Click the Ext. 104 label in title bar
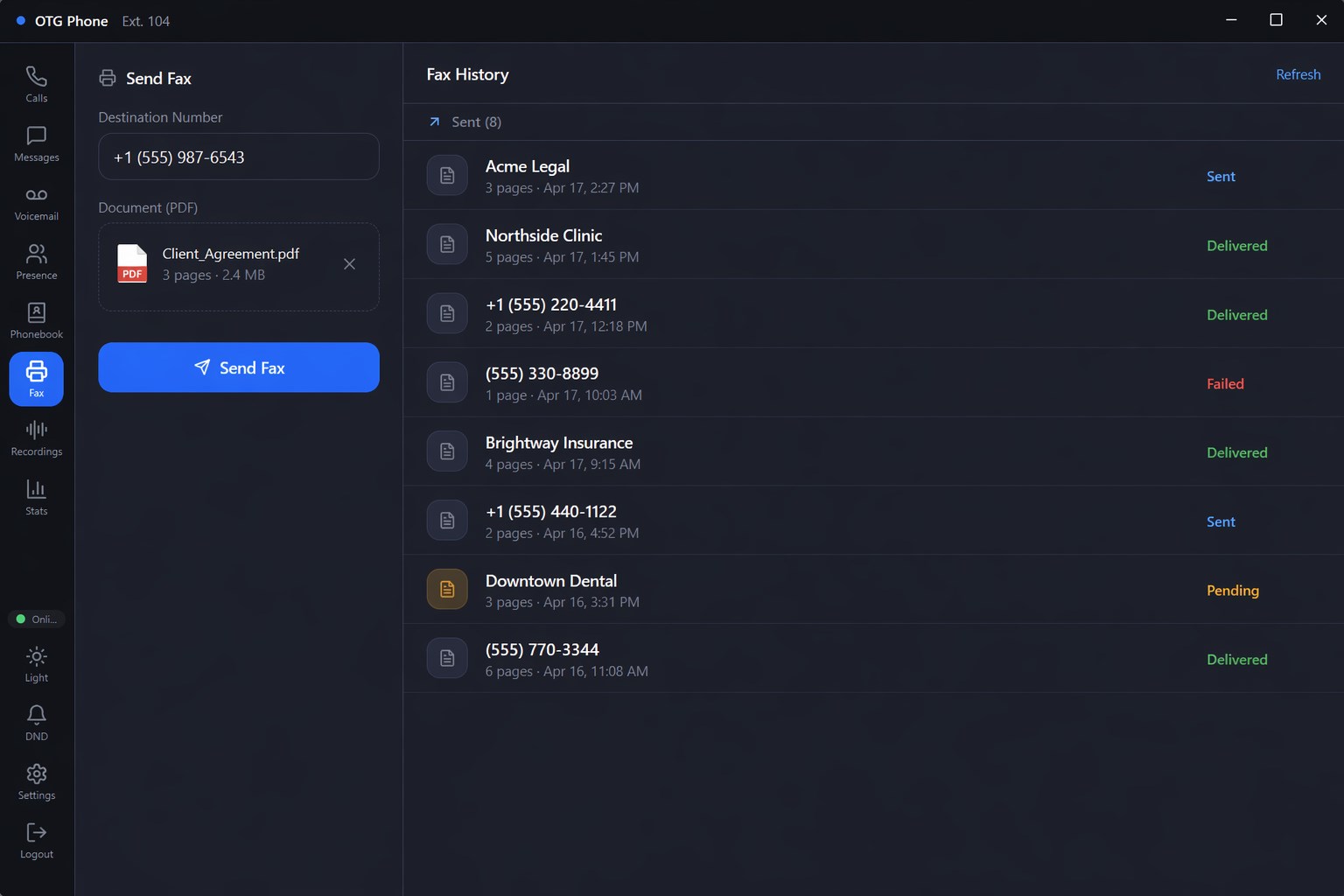 click(146, 21)
